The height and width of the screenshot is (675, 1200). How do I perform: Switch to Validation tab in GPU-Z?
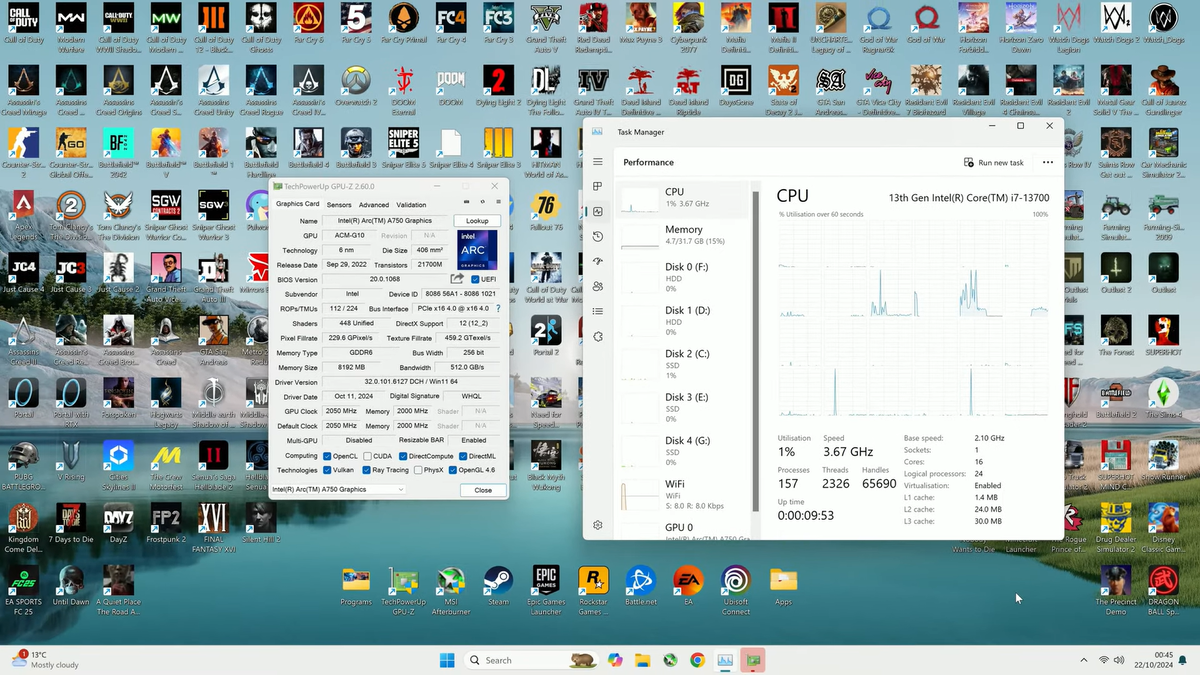pyautogui.click(x=411, y=205)
